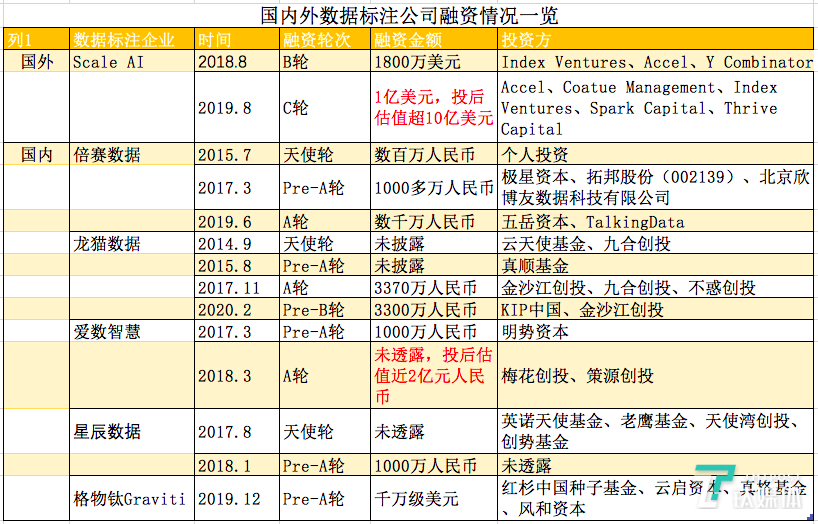Select the cell listing Coatue Management, Spark Capital

tap(656, 107)
